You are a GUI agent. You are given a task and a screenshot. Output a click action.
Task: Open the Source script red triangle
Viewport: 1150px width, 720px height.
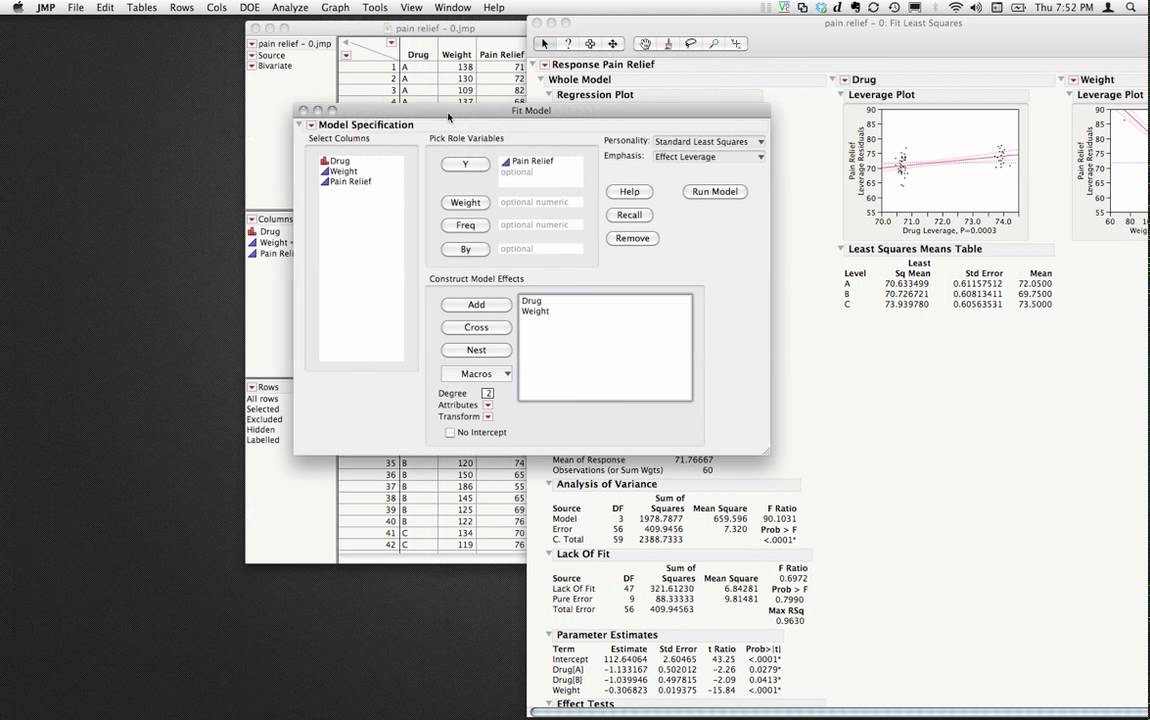click(x=252, y=56)
